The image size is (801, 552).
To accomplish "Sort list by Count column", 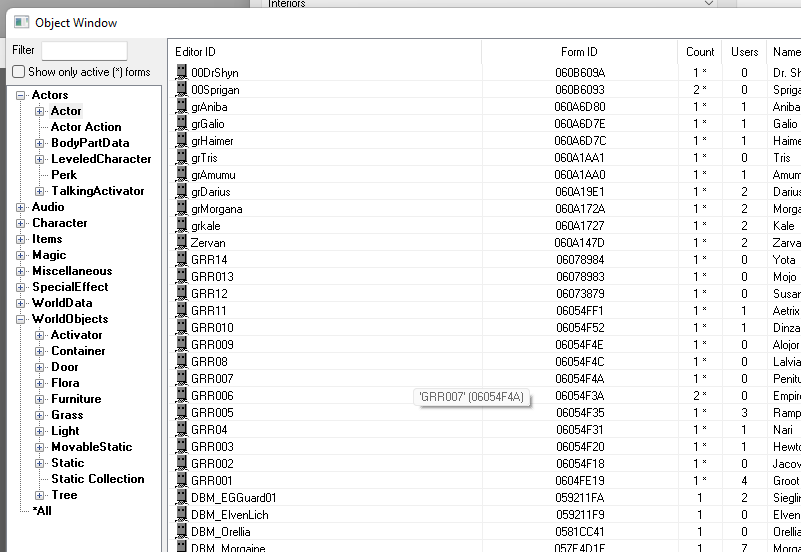I will point(700,52).
